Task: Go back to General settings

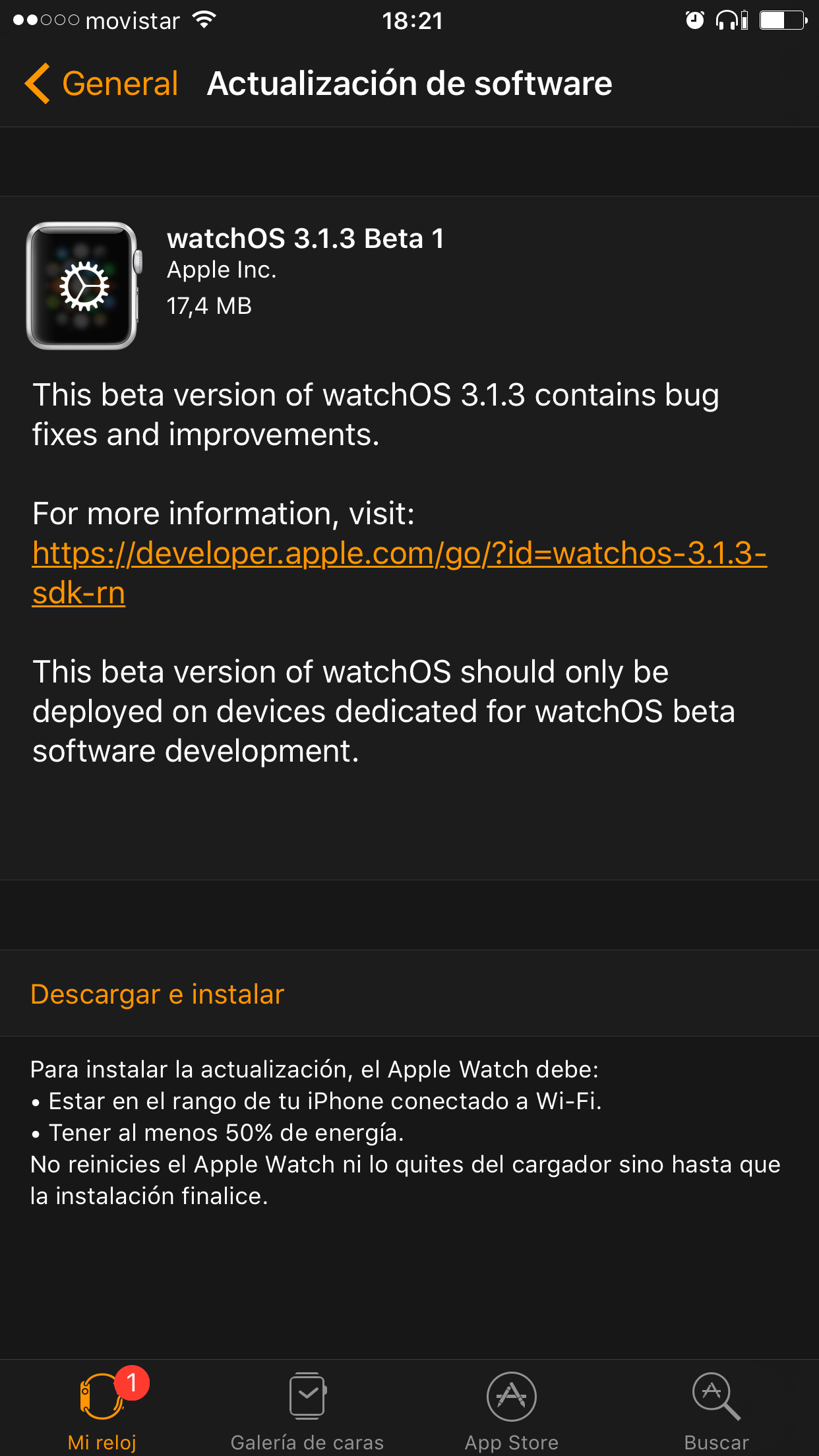Action: click(x=120, y=84)
